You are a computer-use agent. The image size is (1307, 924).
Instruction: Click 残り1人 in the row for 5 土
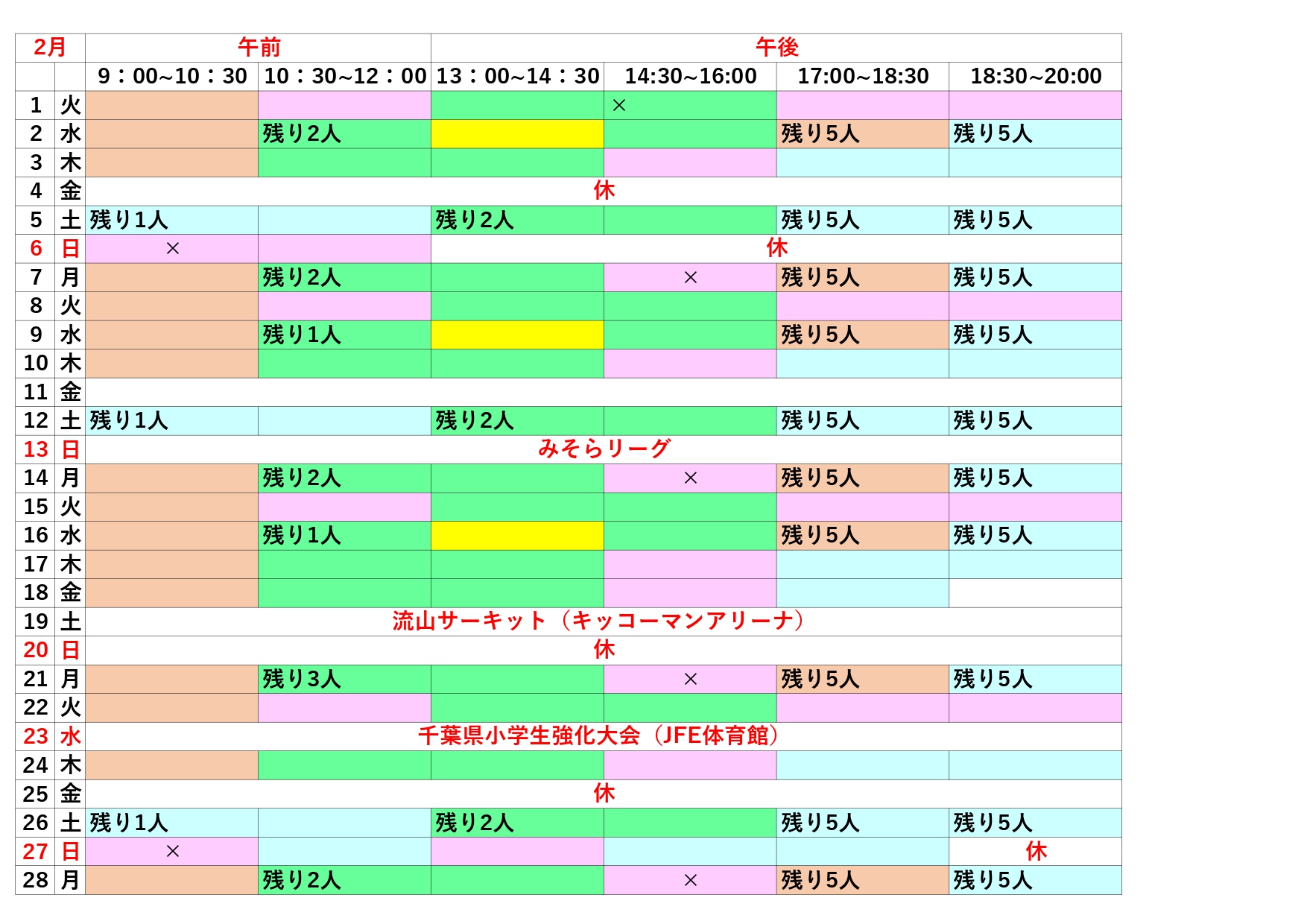(x=129, y=220)
